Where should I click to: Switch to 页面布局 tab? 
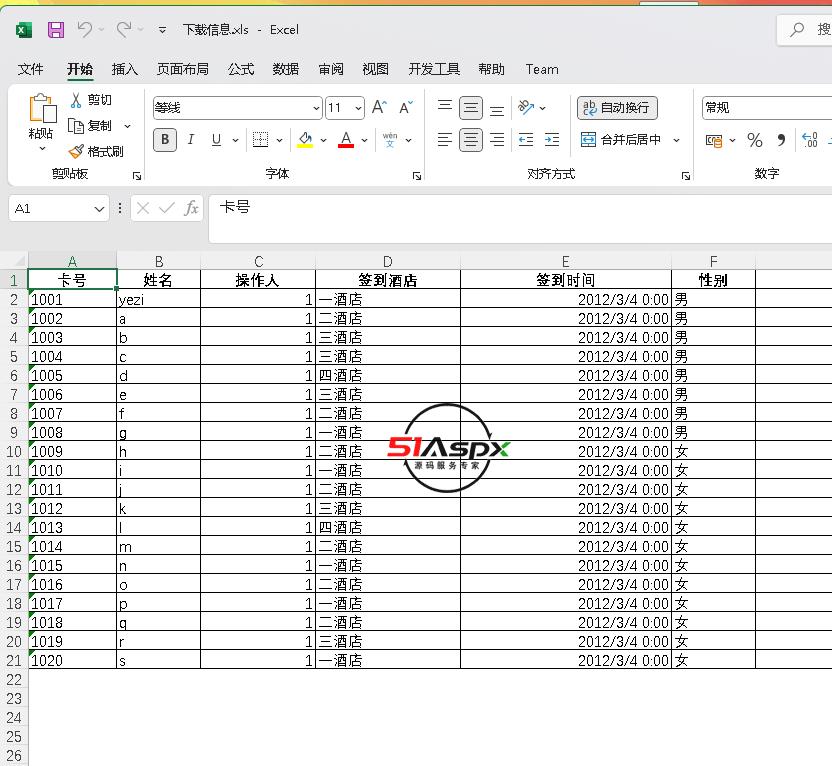click(183, 69)
